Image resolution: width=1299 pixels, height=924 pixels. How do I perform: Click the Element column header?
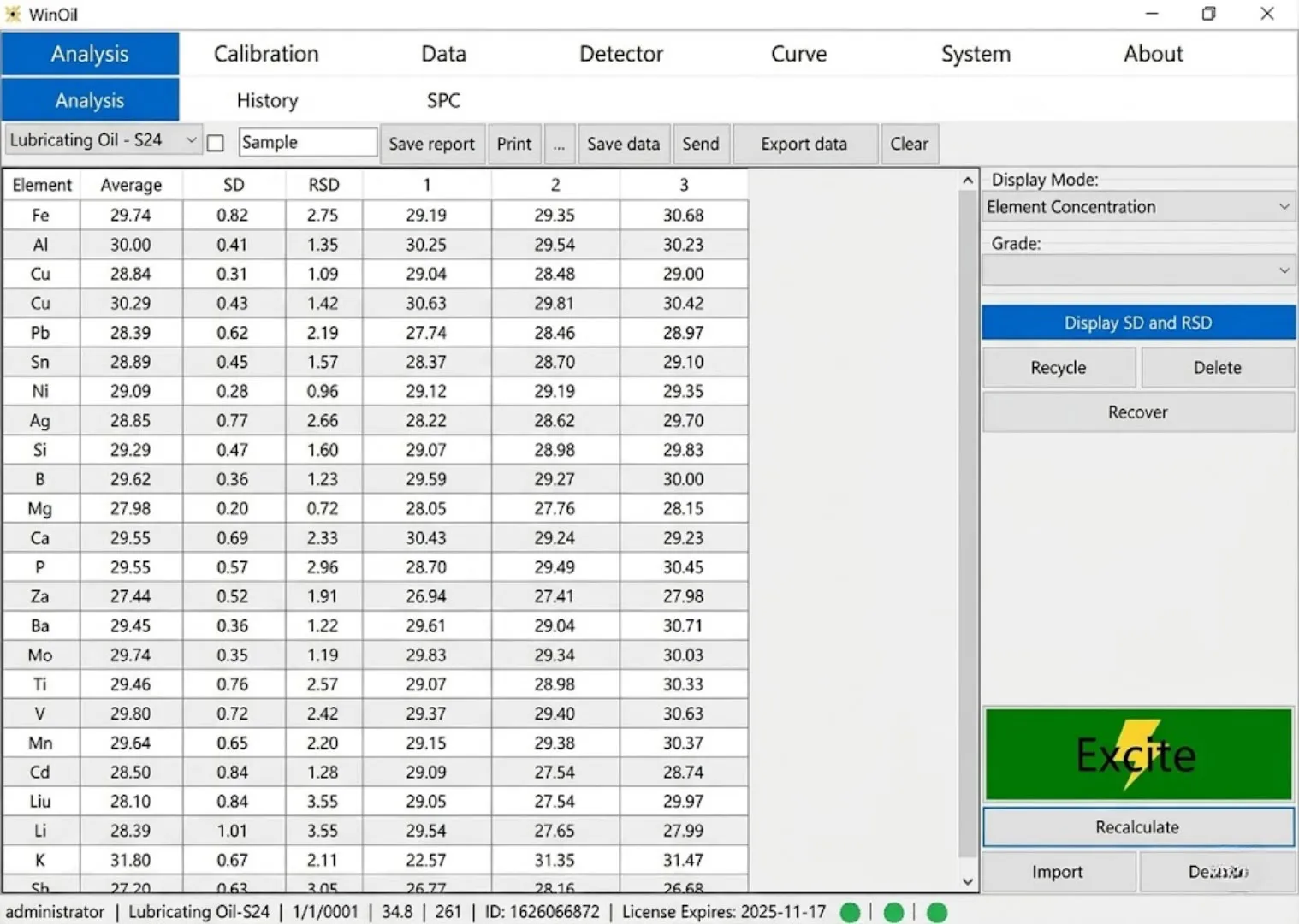[x=42, y=185]
